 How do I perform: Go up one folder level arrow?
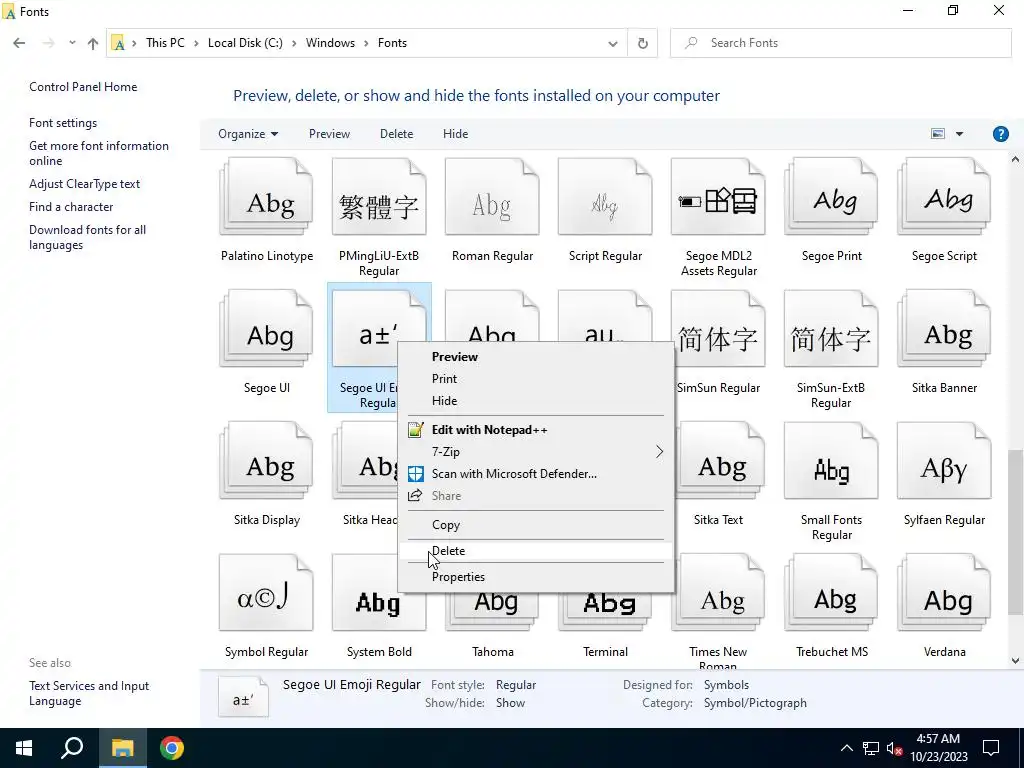tap(93, 43)
